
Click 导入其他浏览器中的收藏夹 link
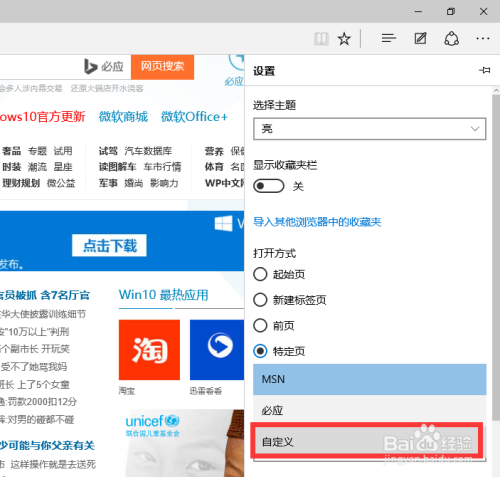[317, 222]
